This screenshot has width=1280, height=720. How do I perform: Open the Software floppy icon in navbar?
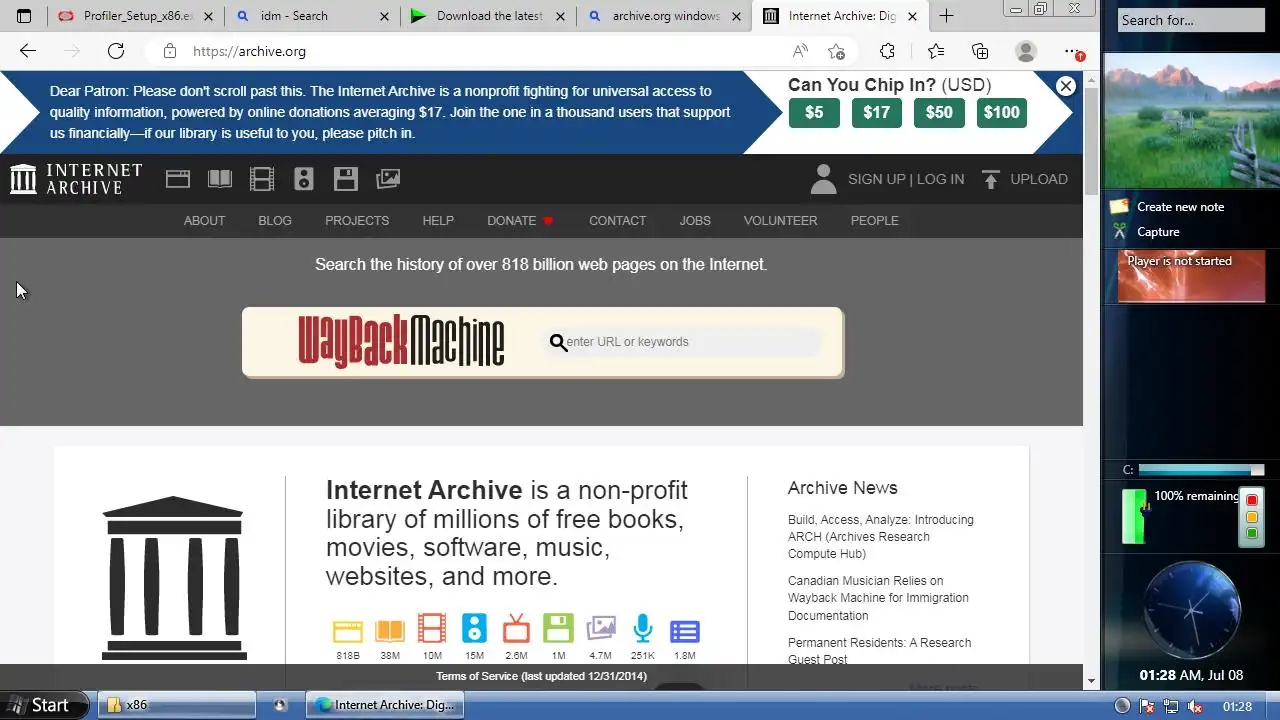(x=346, y=179)
